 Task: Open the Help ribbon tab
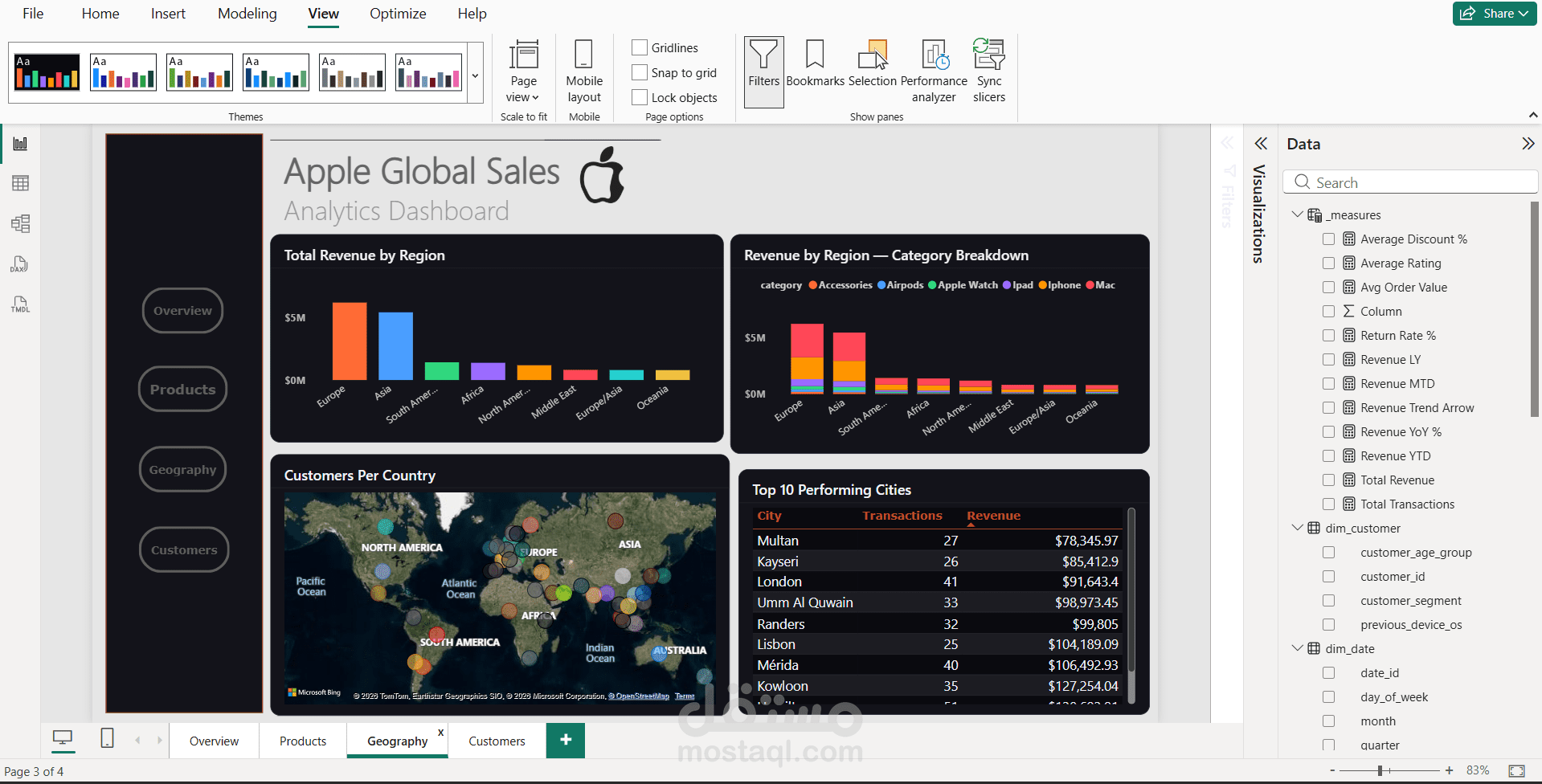coord(472,14)
